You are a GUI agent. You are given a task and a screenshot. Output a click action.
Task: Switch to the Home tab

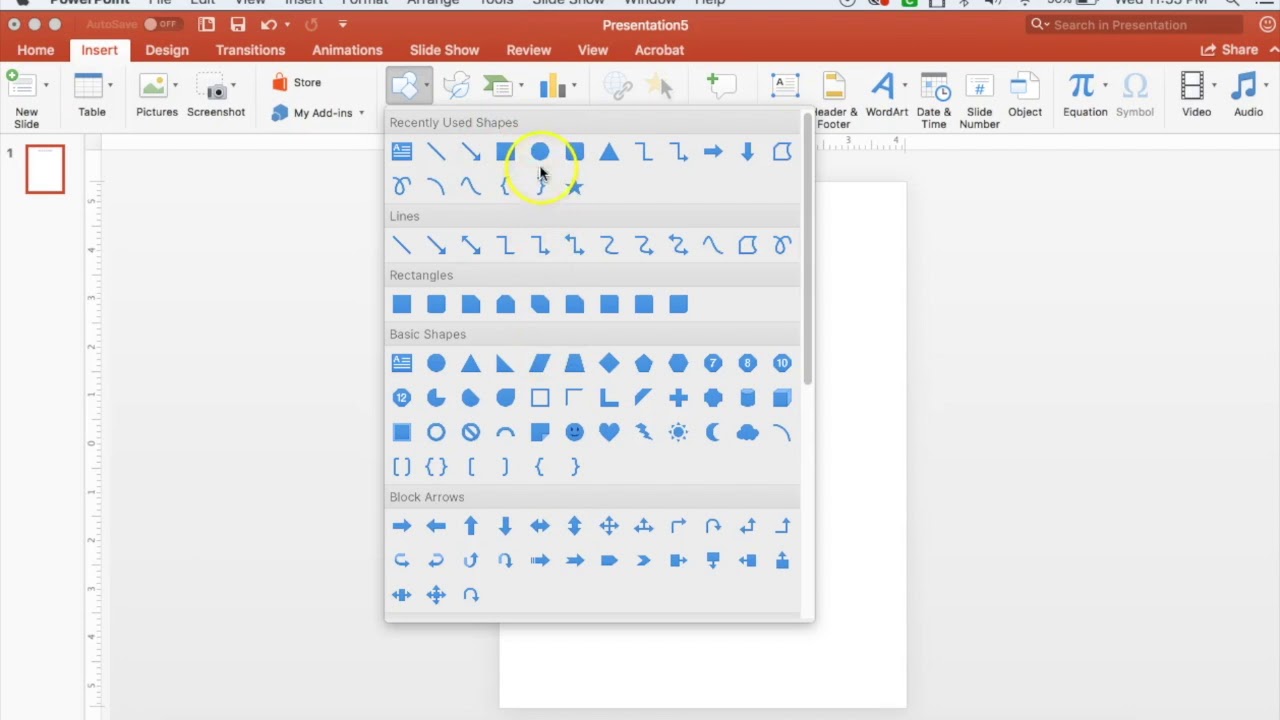(36, 50)
